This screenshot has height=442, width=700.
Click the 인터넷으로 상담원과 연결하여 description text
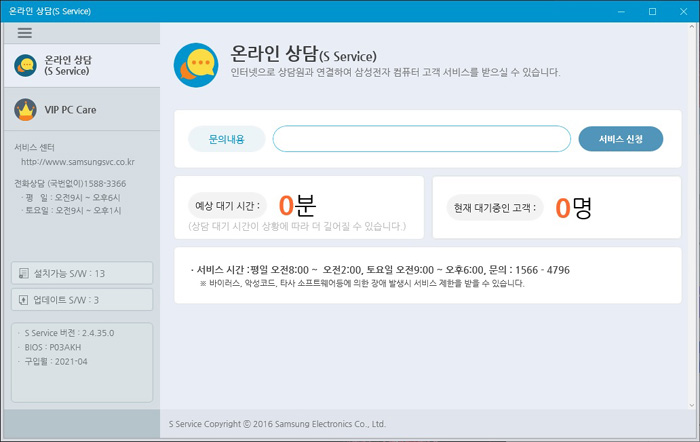tap(395, 72)
